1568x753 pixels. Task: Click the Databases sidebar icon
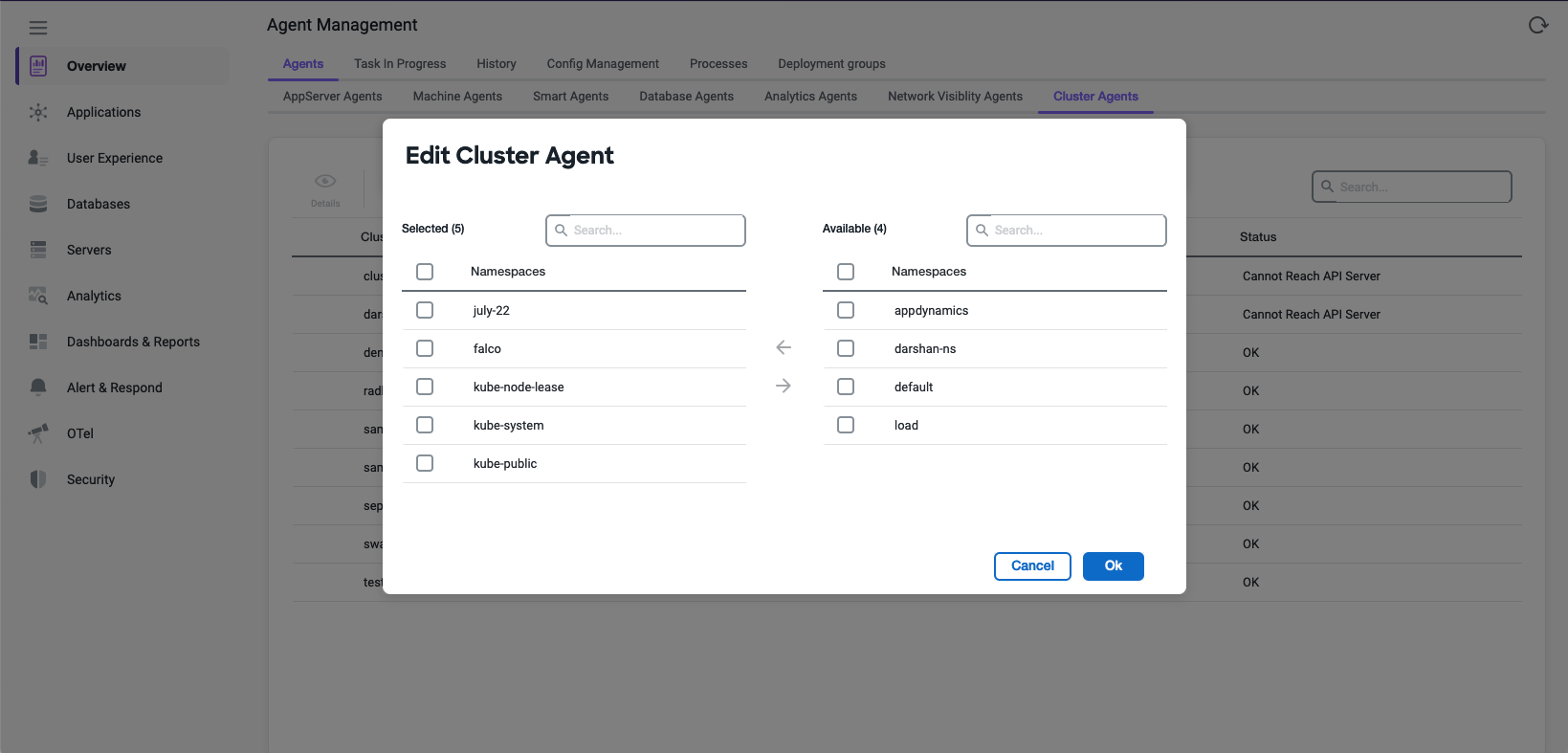point(38,204)
